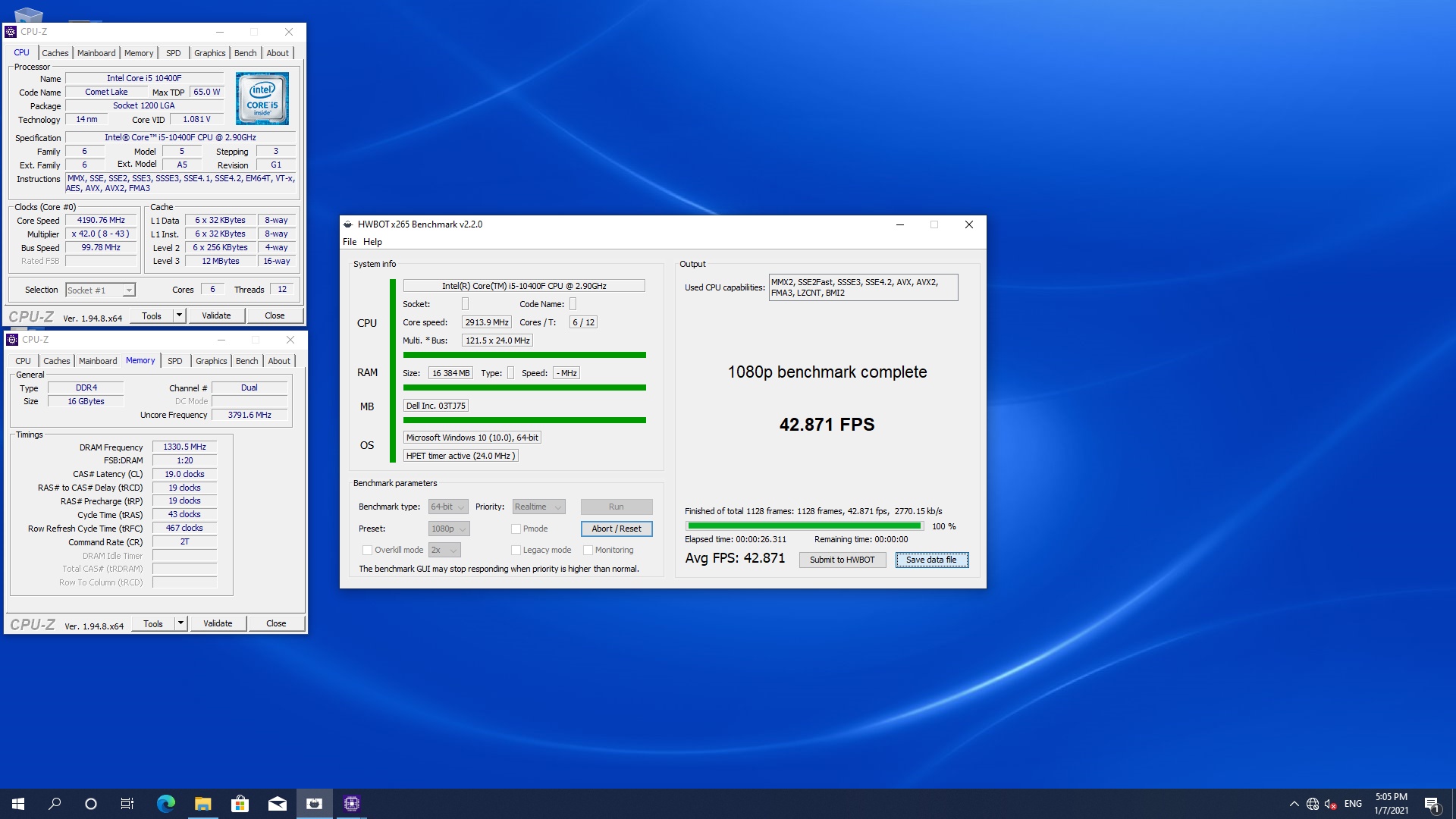The image size is (1456, 819).
Task: Click the benchmark progress bar at 100 %
Action: tap(804, 526)
